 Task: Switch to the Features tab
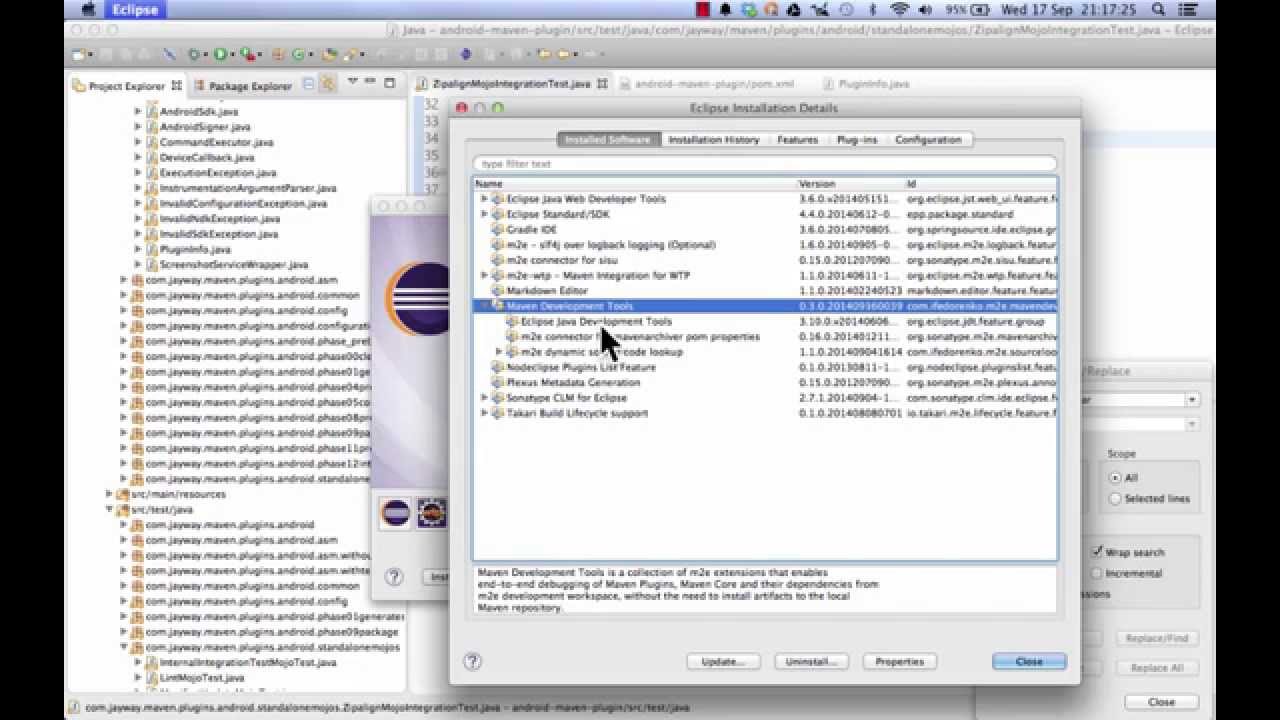click(798, 140)
